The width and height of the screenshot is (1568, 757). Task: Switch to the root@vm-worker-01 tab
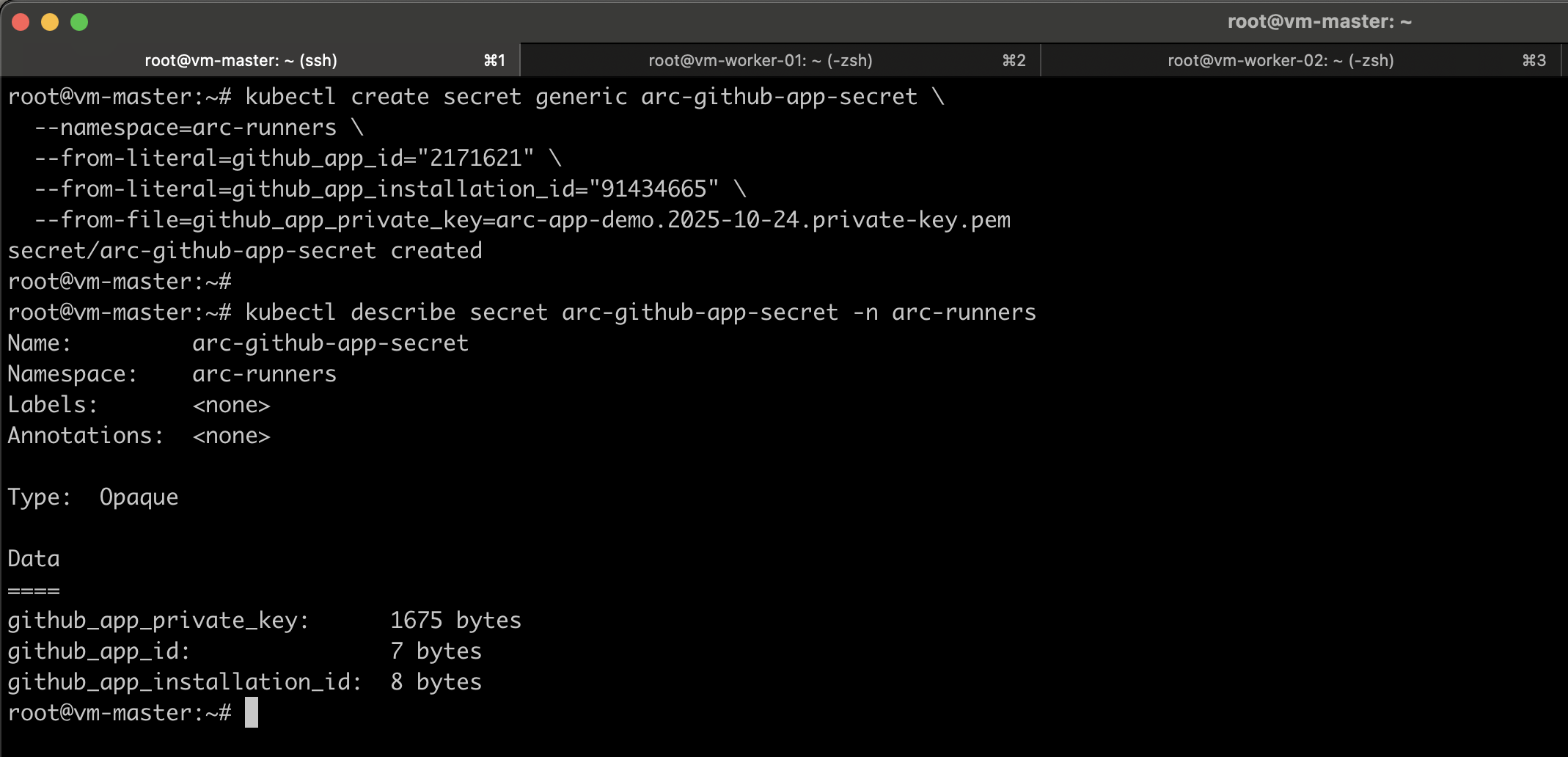pos(759,60)
